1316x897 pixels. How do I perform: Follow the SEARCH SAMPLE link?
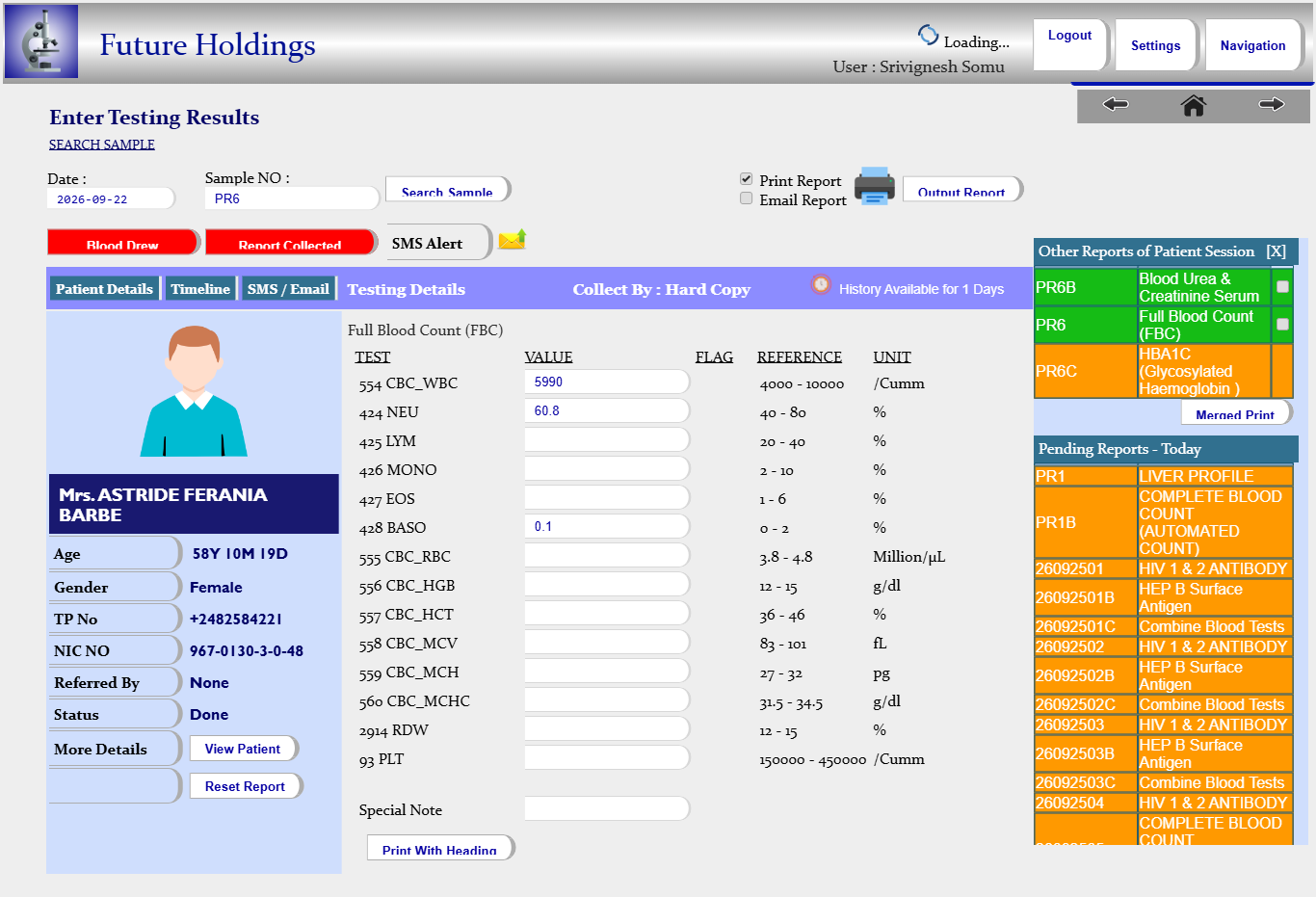pyautogui.click(x=102, y=145)
